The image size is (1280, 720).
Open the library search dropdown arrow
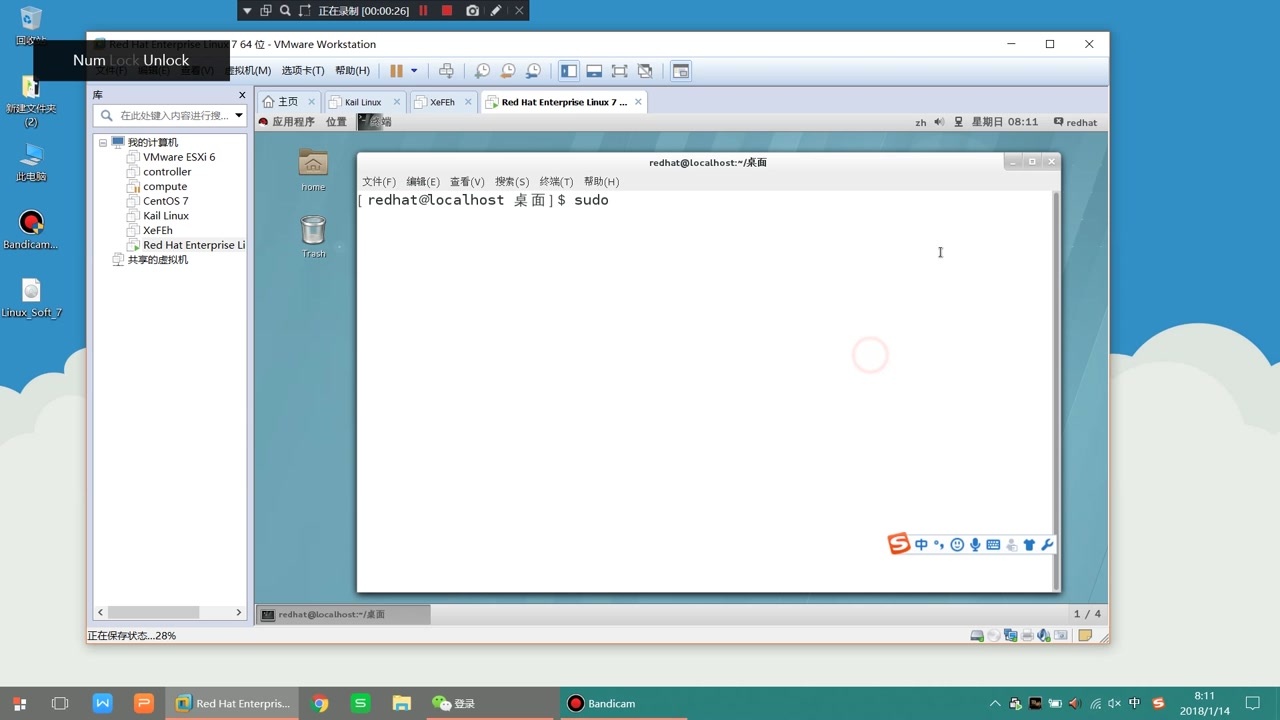pos(239,116)
